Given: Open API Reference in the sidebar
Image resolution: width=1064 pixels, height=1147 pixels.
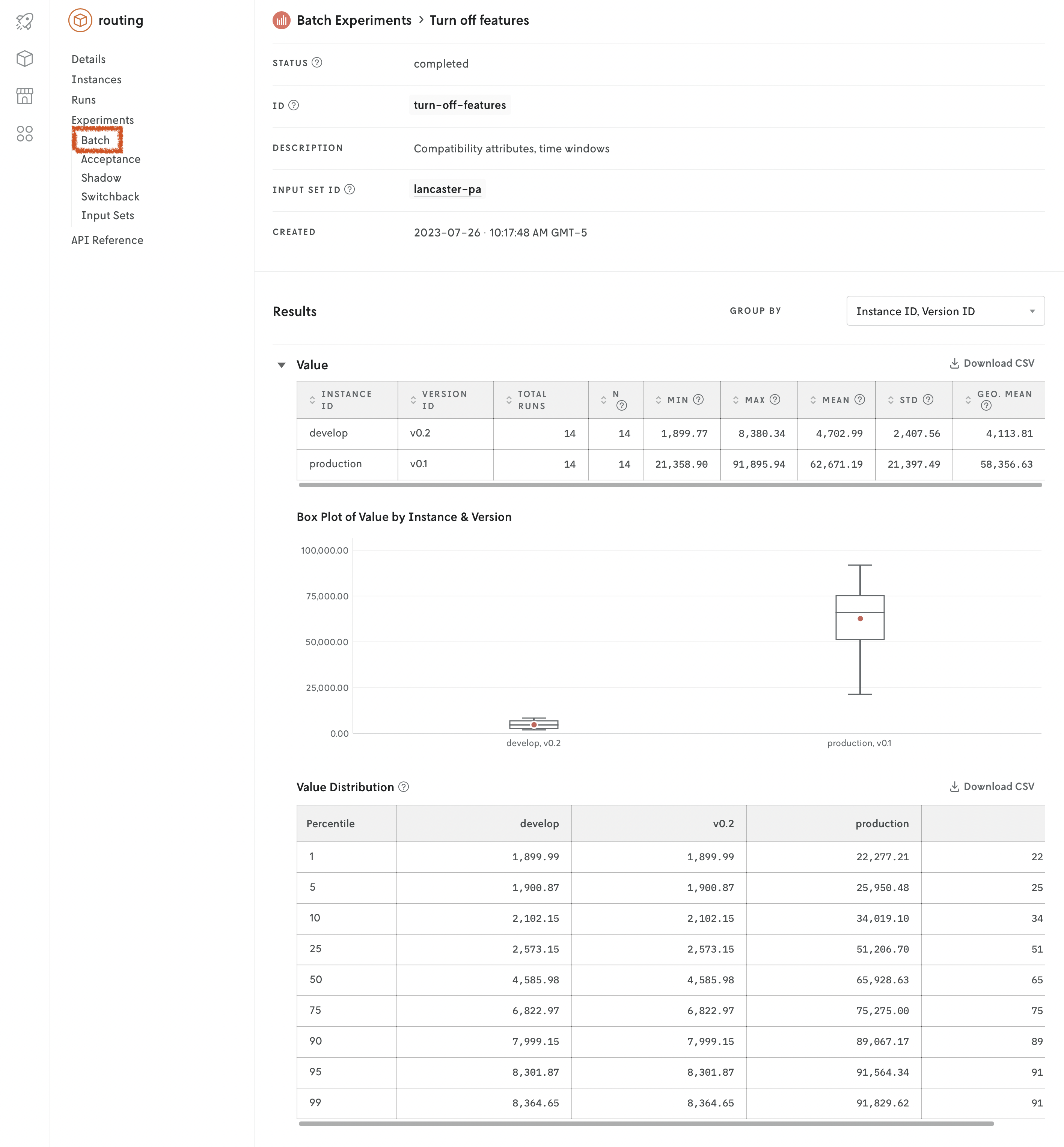Looking at the screenshot, I should coord(107,240).
